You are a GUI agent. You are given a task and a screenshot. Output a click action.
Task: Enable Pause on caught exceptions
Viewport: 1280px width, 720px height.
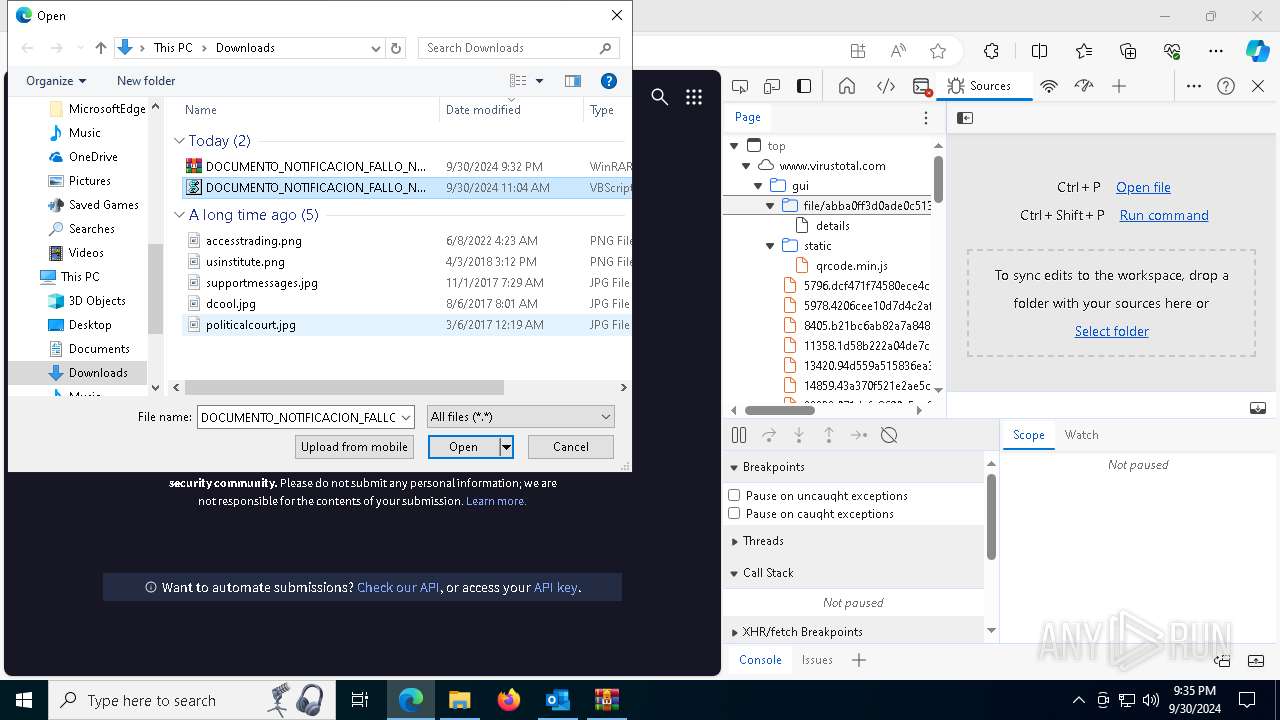734,513
